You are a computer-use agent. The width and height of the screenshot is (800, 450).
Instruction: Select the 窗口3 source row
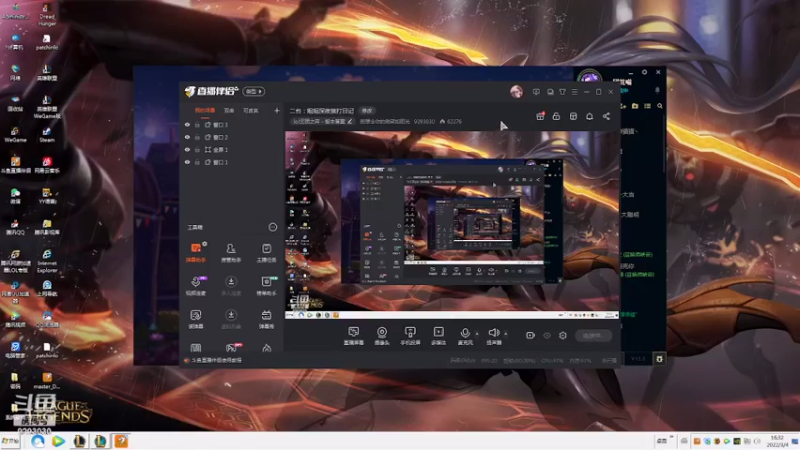[x=232, y=125]
